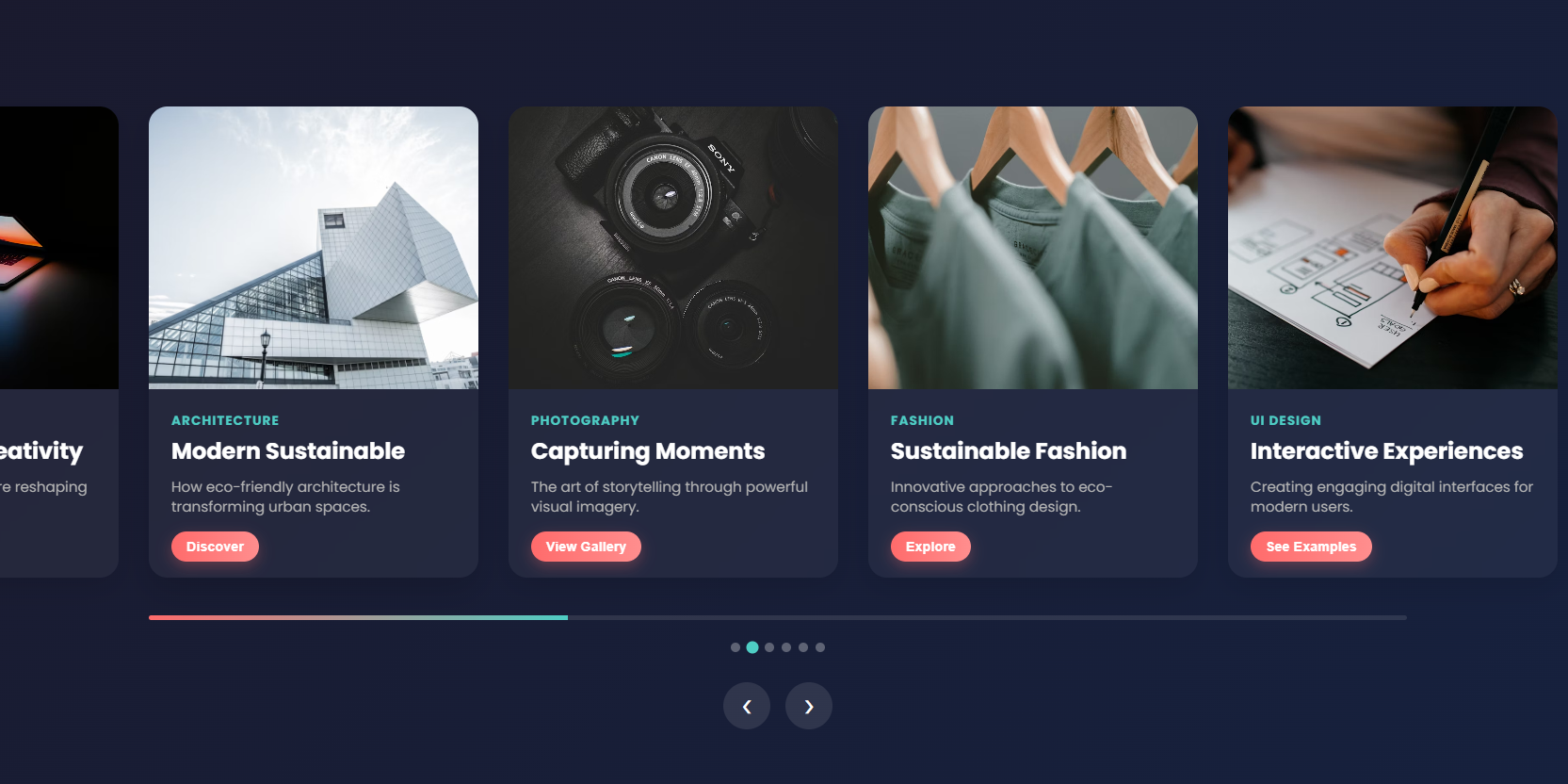Click the previous slide arrow button

pos(747,706)
